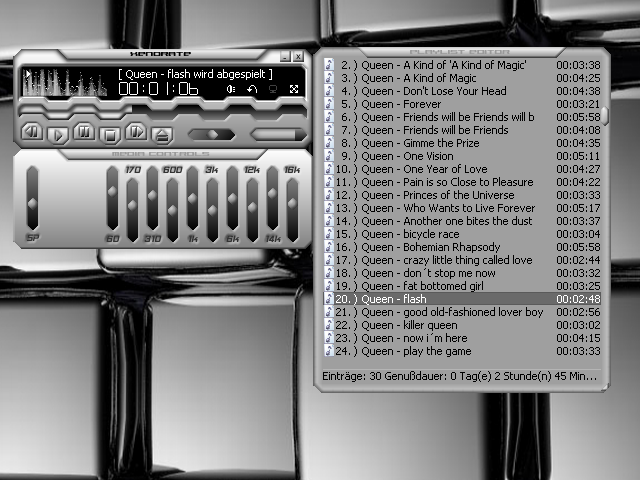Click the 14k equalizer slider

[272, 198]
